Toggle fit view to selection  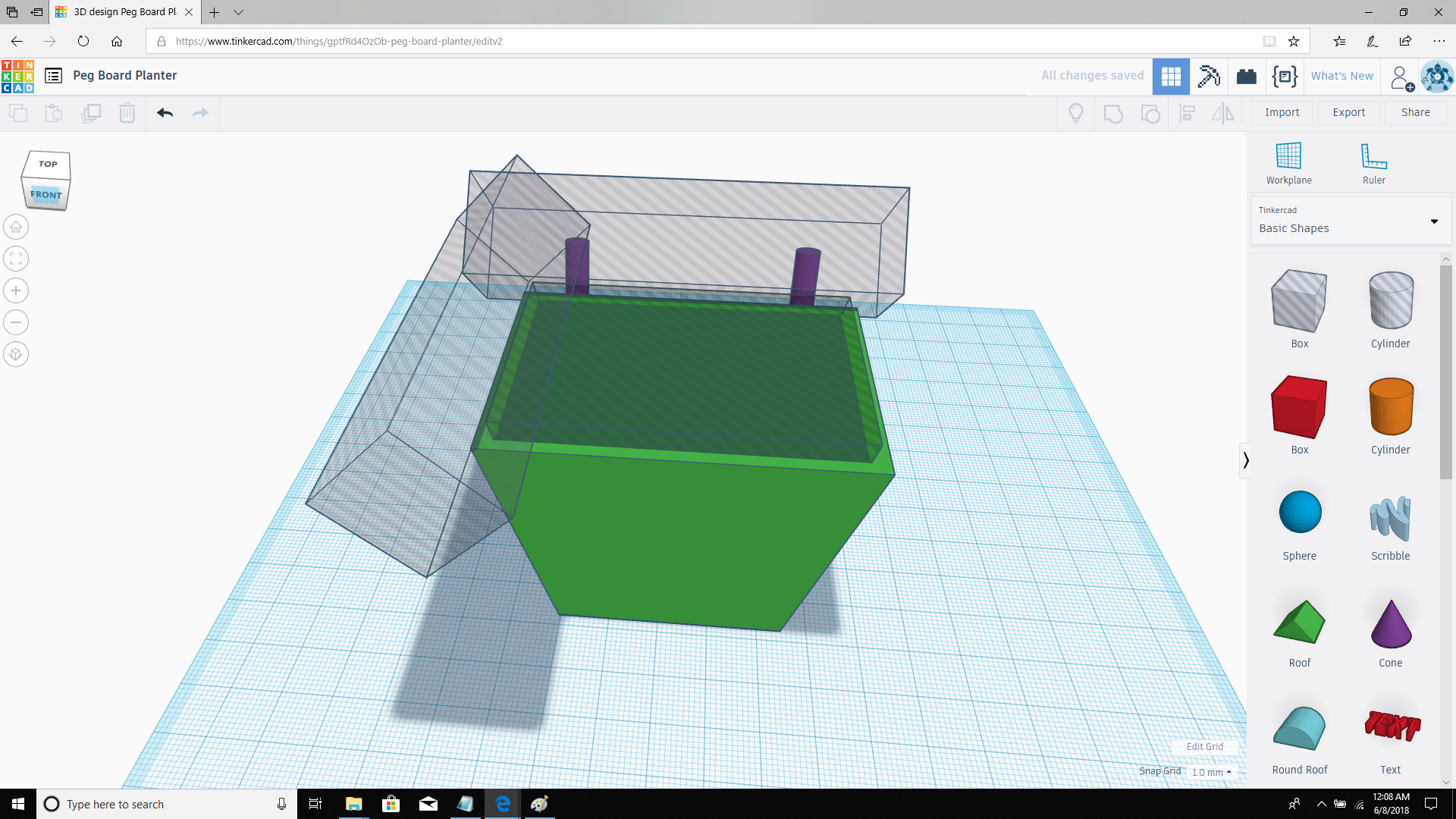coord(16,259)
